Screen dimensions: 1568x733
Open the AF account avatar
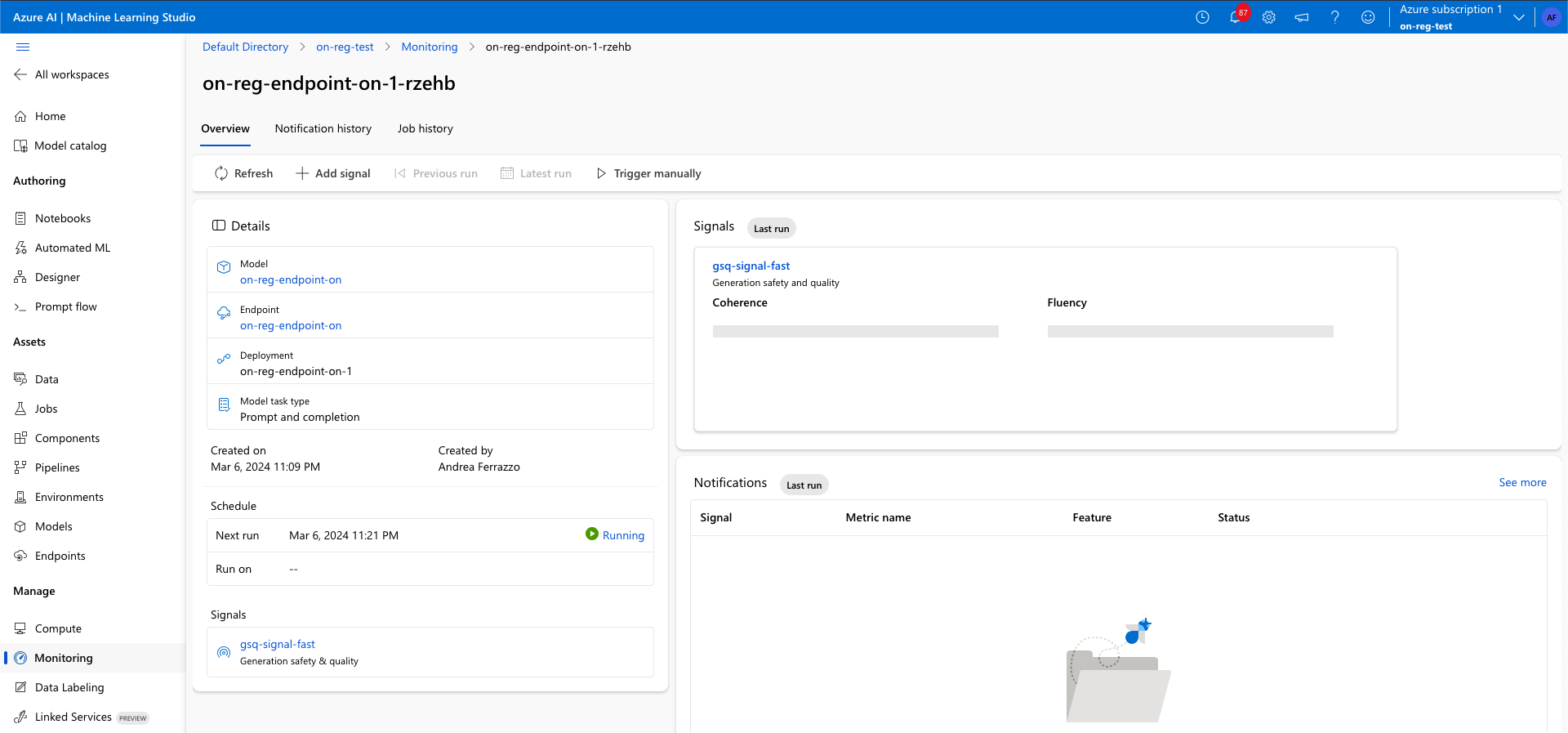coord(1552,17)
